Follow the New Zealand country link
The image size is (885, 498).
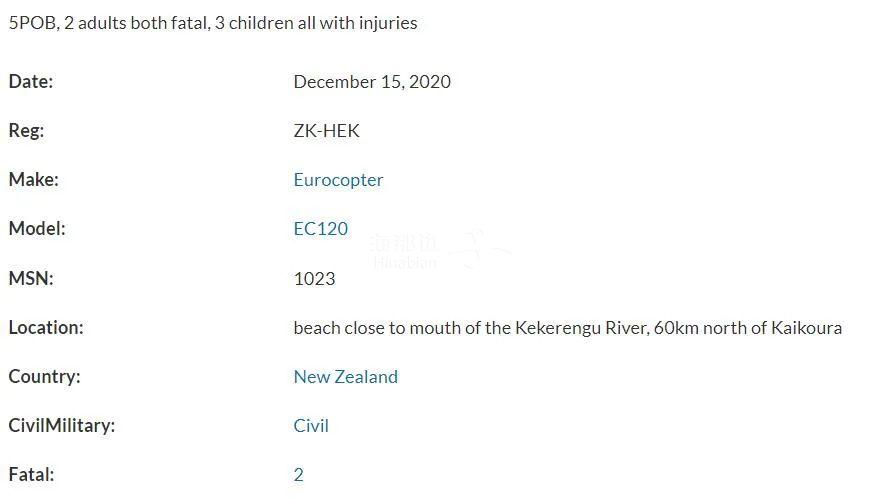click(345, 377)
